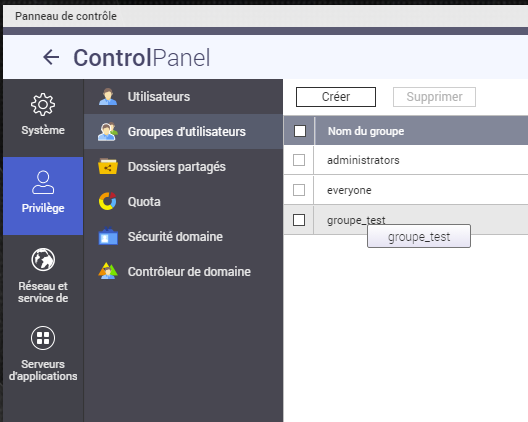Check the administrators group checkbox
The width and height of the screenshot is (528, 422).
coord(299,160)
